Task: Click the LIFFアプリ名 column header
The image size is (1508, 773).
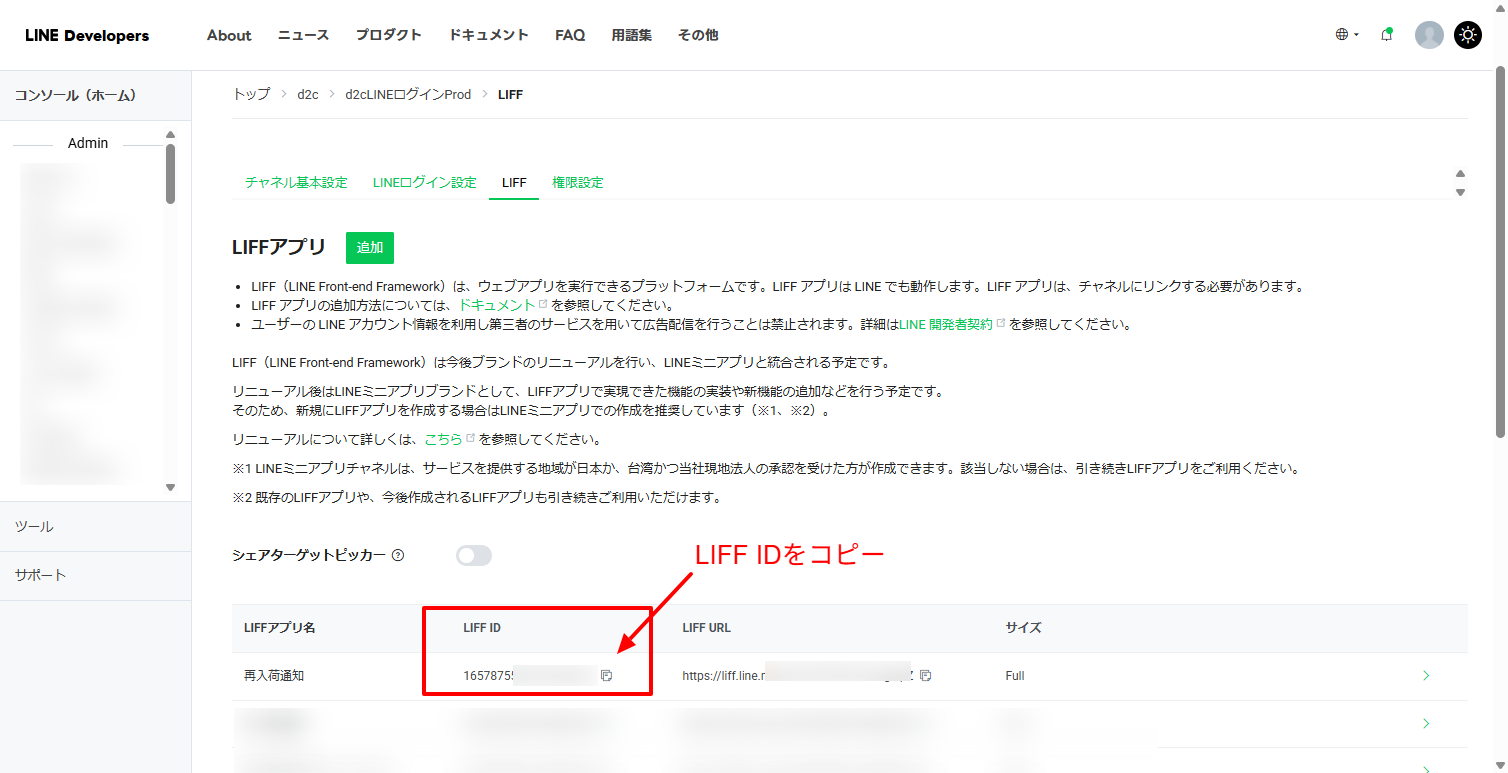Action: point(280,628)
